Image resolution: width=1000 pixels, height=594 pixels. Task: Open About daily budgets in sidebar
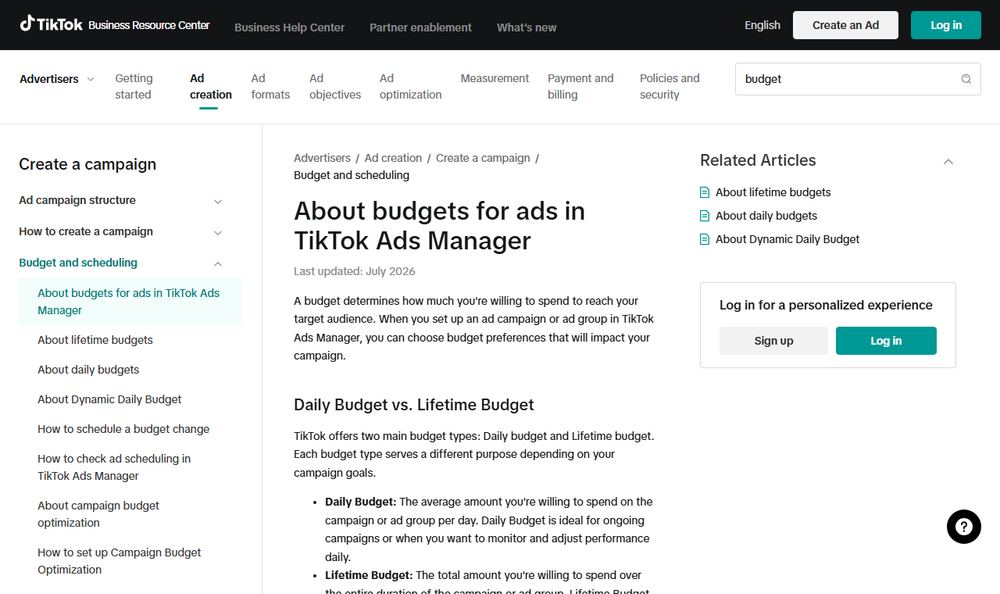[x=88, y=369]
